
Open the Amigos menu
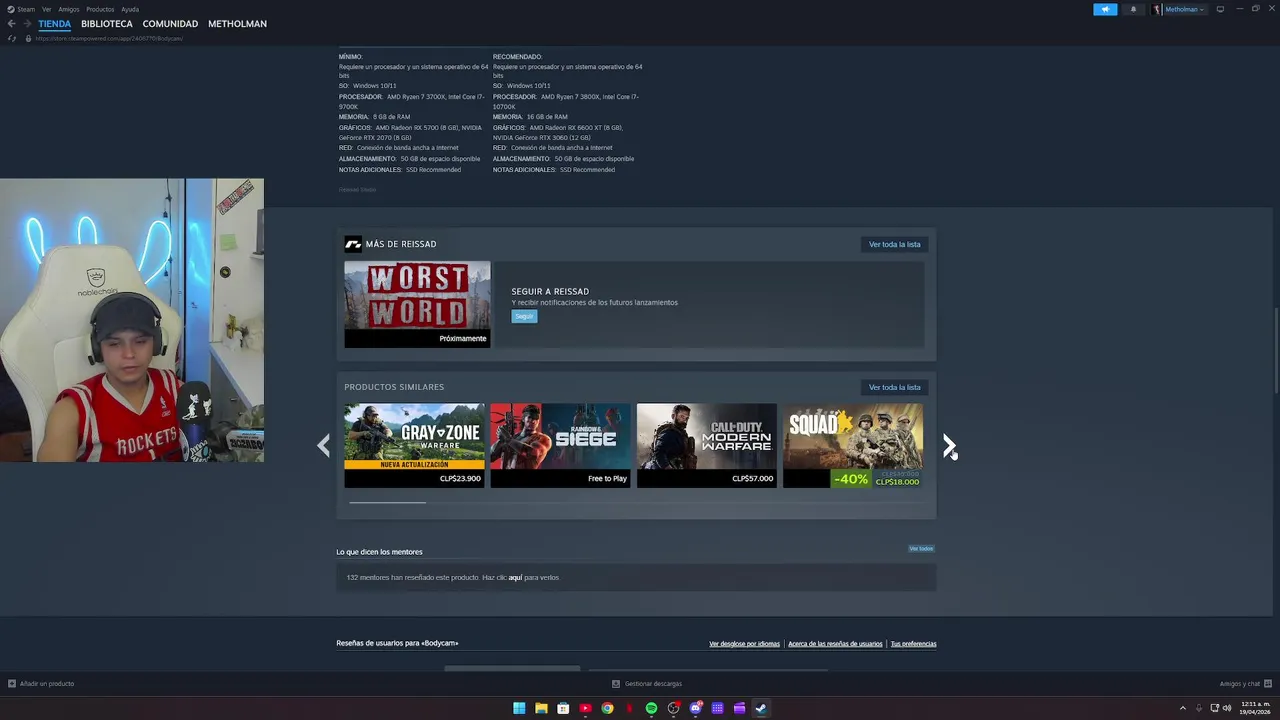pos(68,9)
